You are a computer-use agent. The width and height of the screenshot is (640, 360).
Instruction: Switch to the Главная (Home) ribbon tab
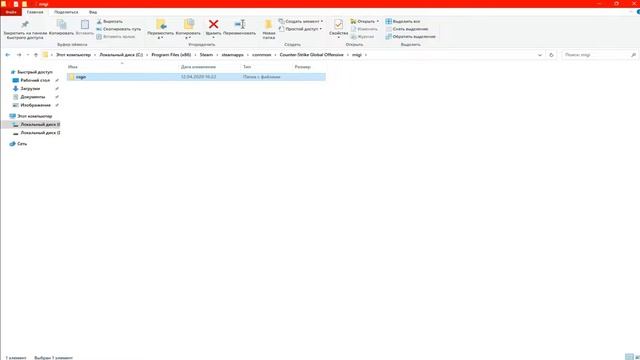coord(35,12)
